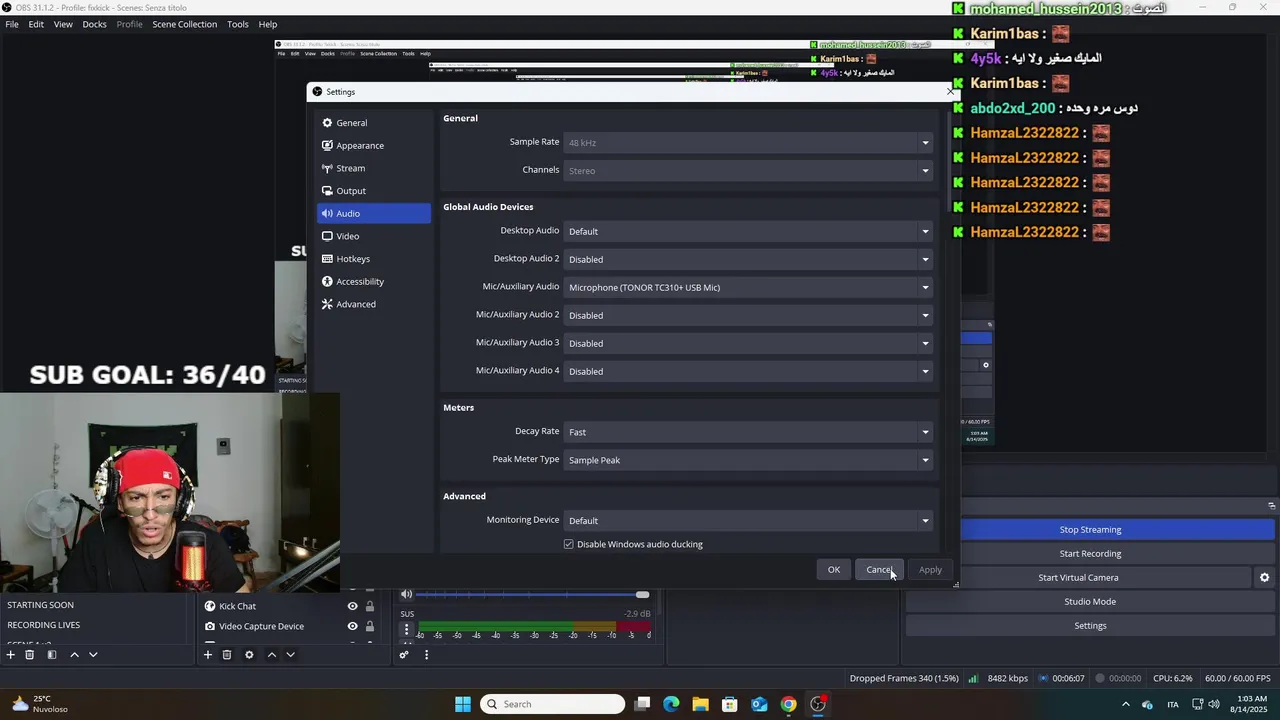Click the Windows taskbar Search box
The height and width of the screenshot is (720, 1280).
click(552, 704)
